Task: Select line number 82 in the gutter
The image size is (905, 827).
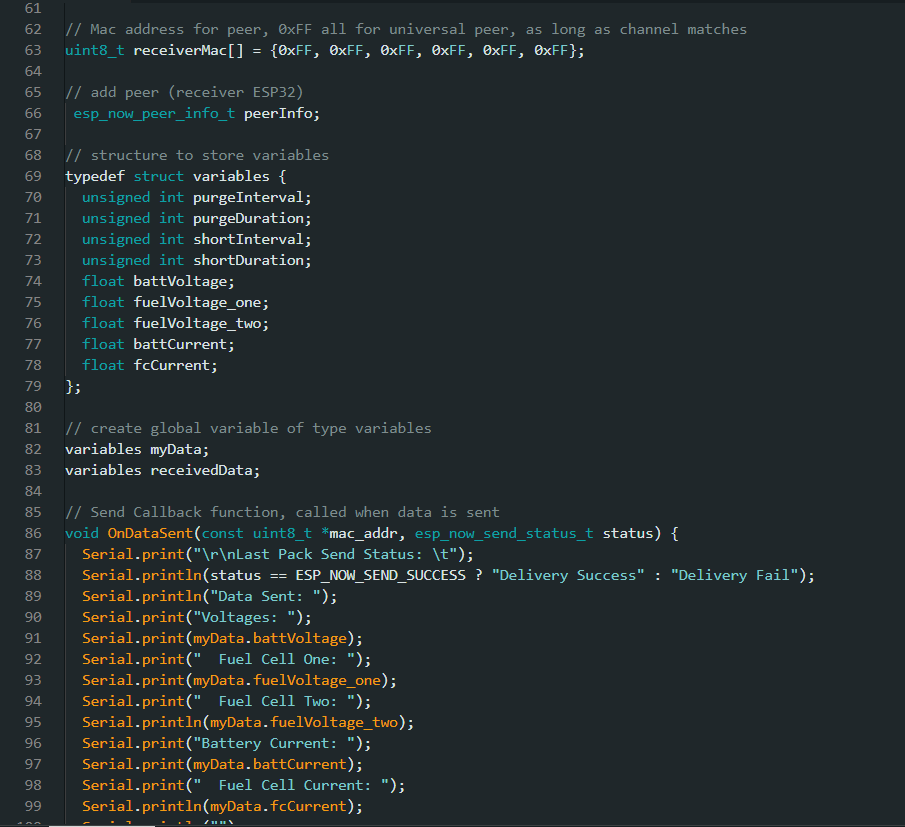Action: pos(33,449)
